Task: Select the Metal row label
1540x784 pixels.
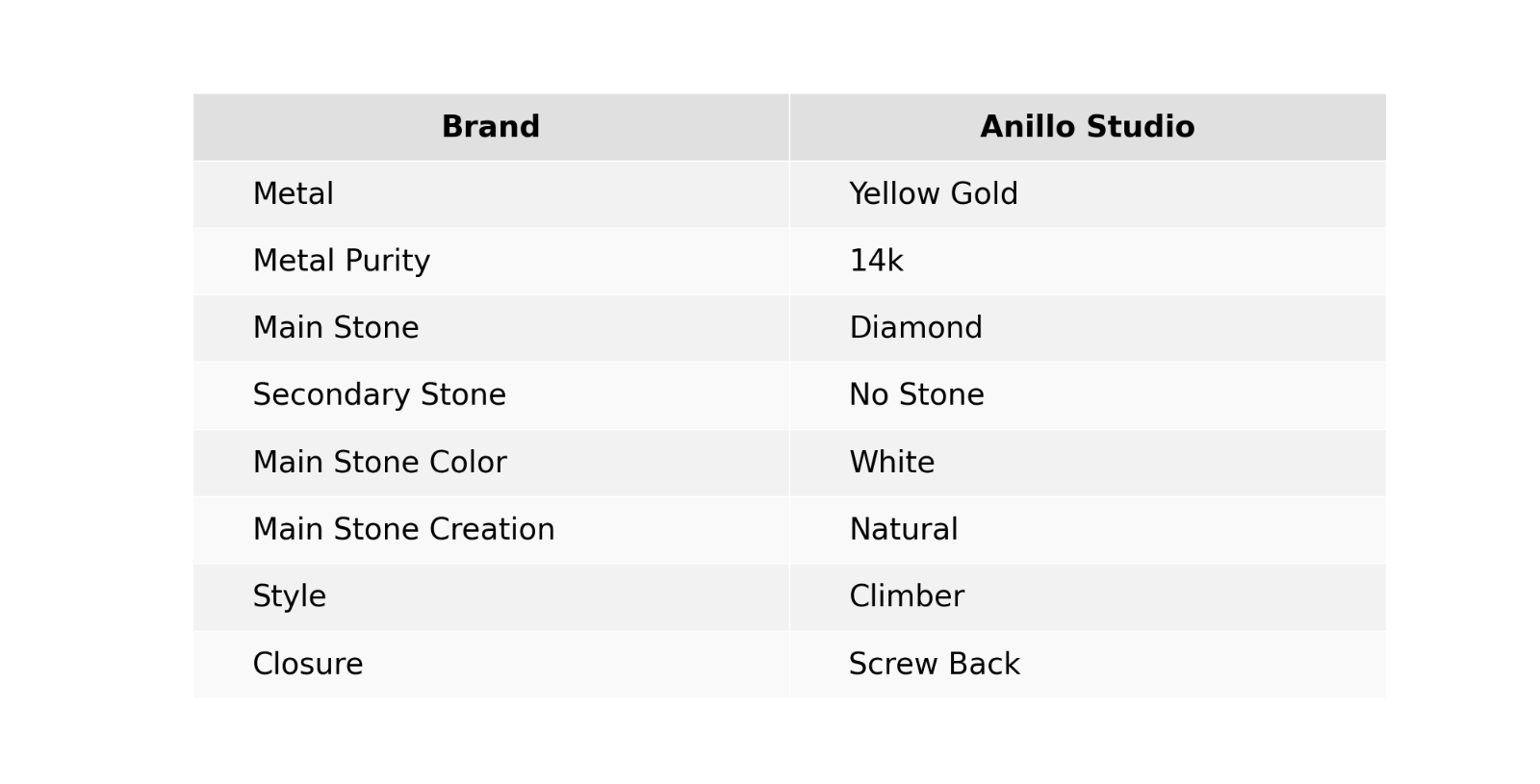Action: (293, 194)
